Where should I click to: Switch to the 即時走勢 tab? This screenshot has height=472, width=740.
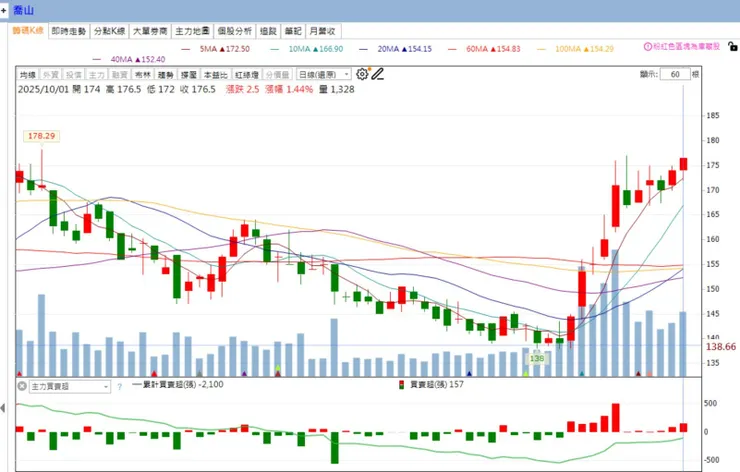point(69,31)
